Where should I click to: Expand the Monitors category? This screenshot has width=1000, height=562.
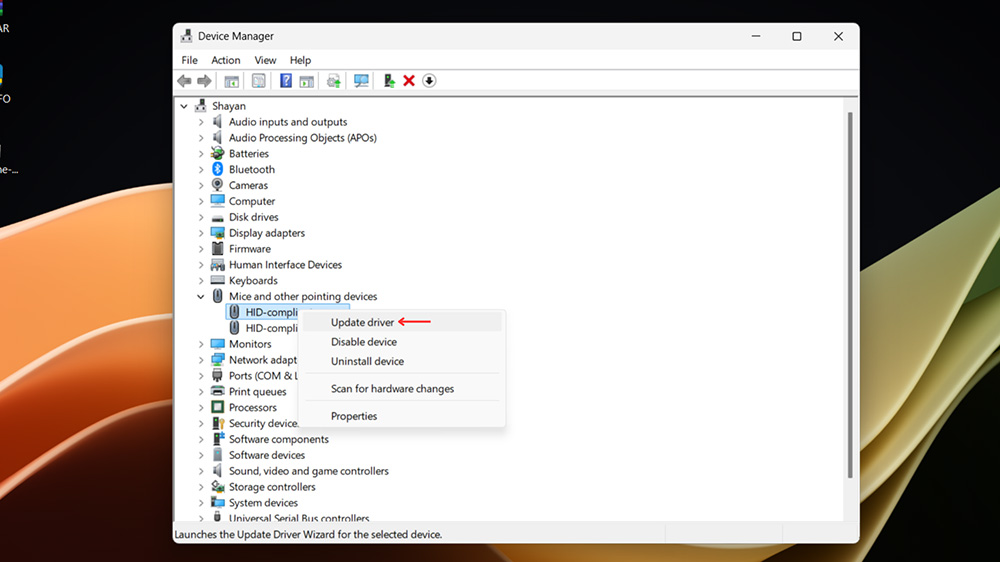click(x=201, y=344)
